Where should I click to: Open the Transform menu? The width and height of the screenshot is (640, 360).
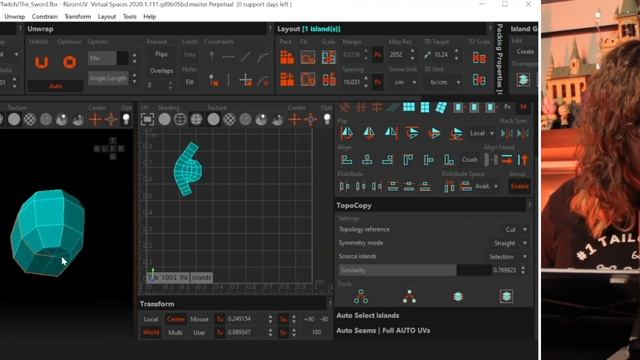[78, 17]
